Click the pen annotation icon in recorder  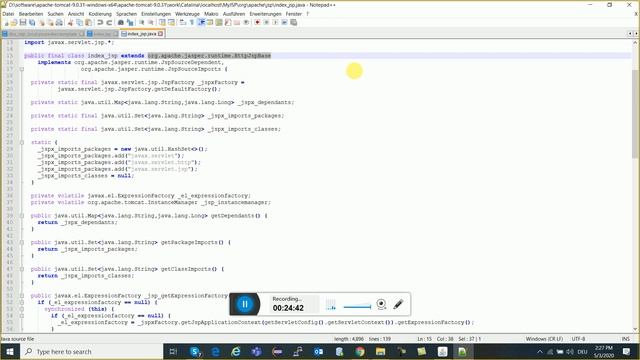pyautogui.click(x=398, y=304)
